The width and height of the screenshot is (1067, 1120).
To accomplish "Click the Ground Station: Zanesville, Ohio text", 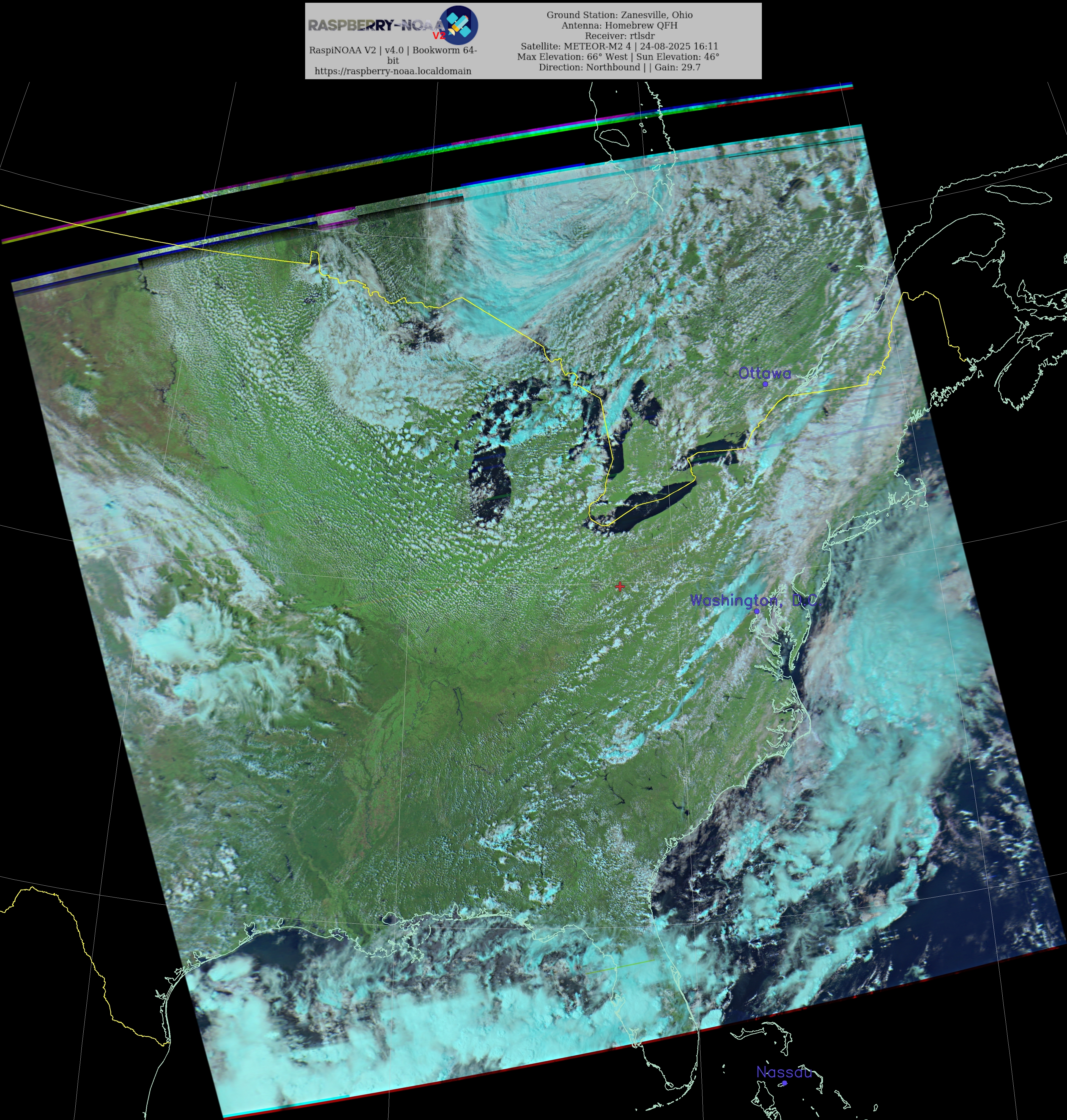I will point(619,15).
